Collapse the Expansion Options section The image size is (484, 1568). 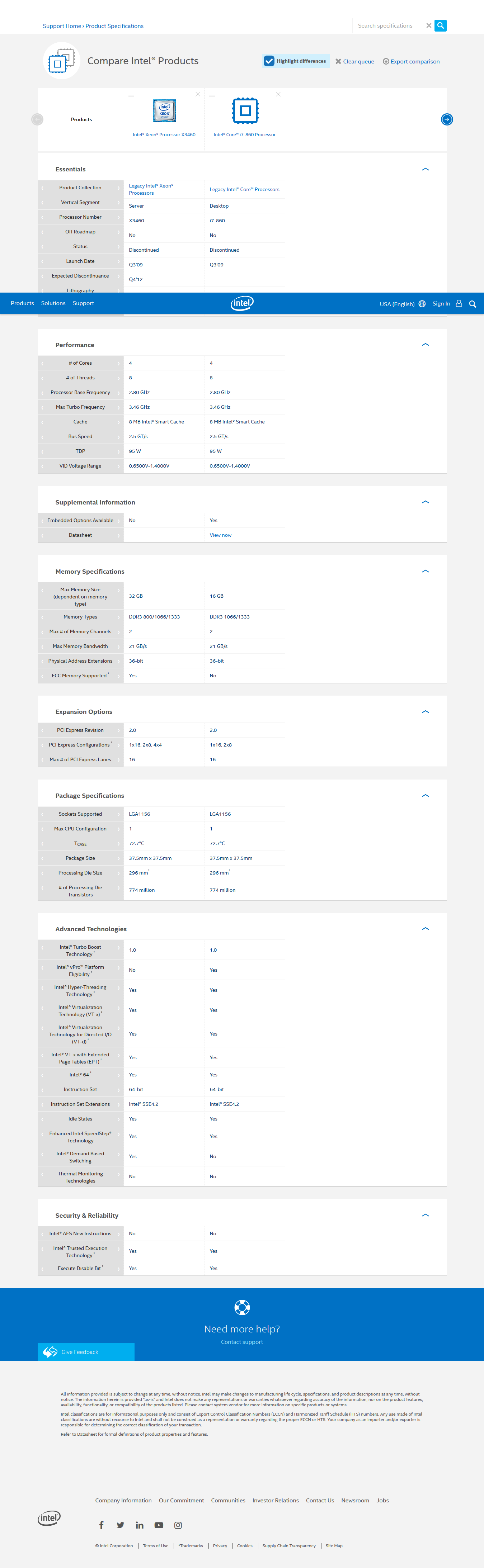coord(426,711)
